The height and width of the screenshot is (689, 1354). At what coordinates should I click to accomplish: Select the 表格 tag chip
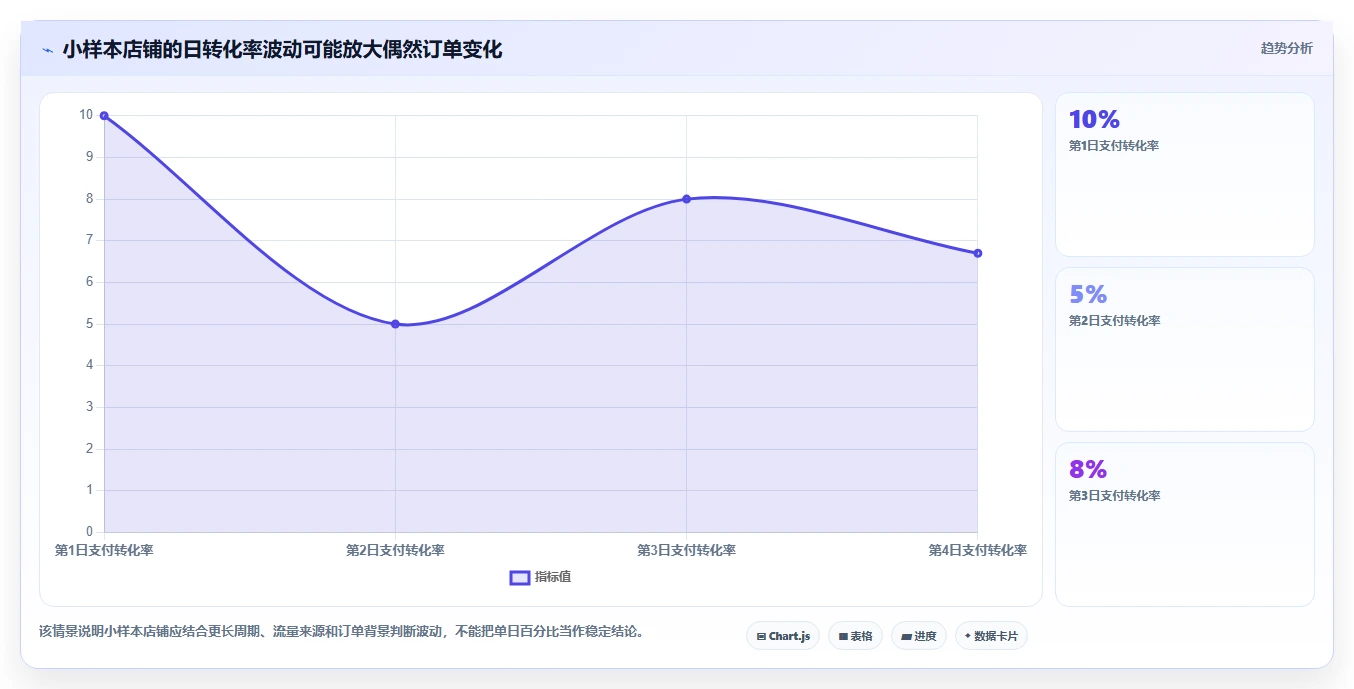pos(855,636)
